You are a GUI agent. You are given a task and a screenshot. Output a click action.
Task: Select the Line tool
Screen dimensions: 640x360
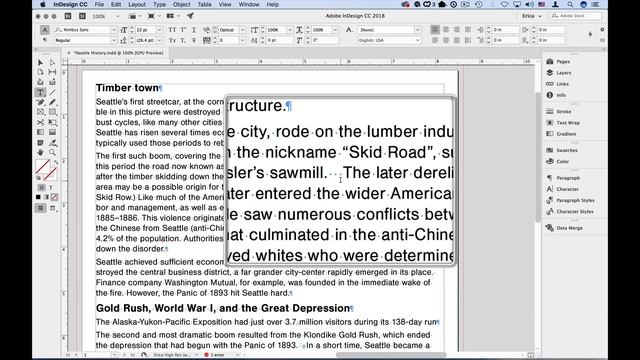[52, 92]
